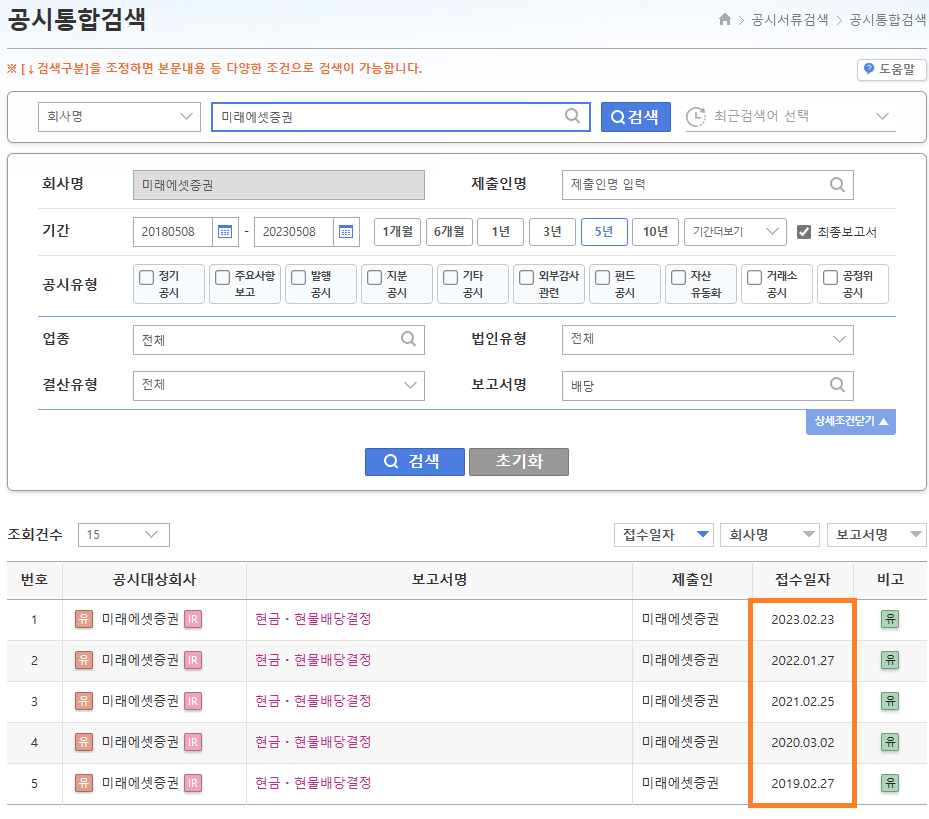Click the lower blue 검색 button

415,462
